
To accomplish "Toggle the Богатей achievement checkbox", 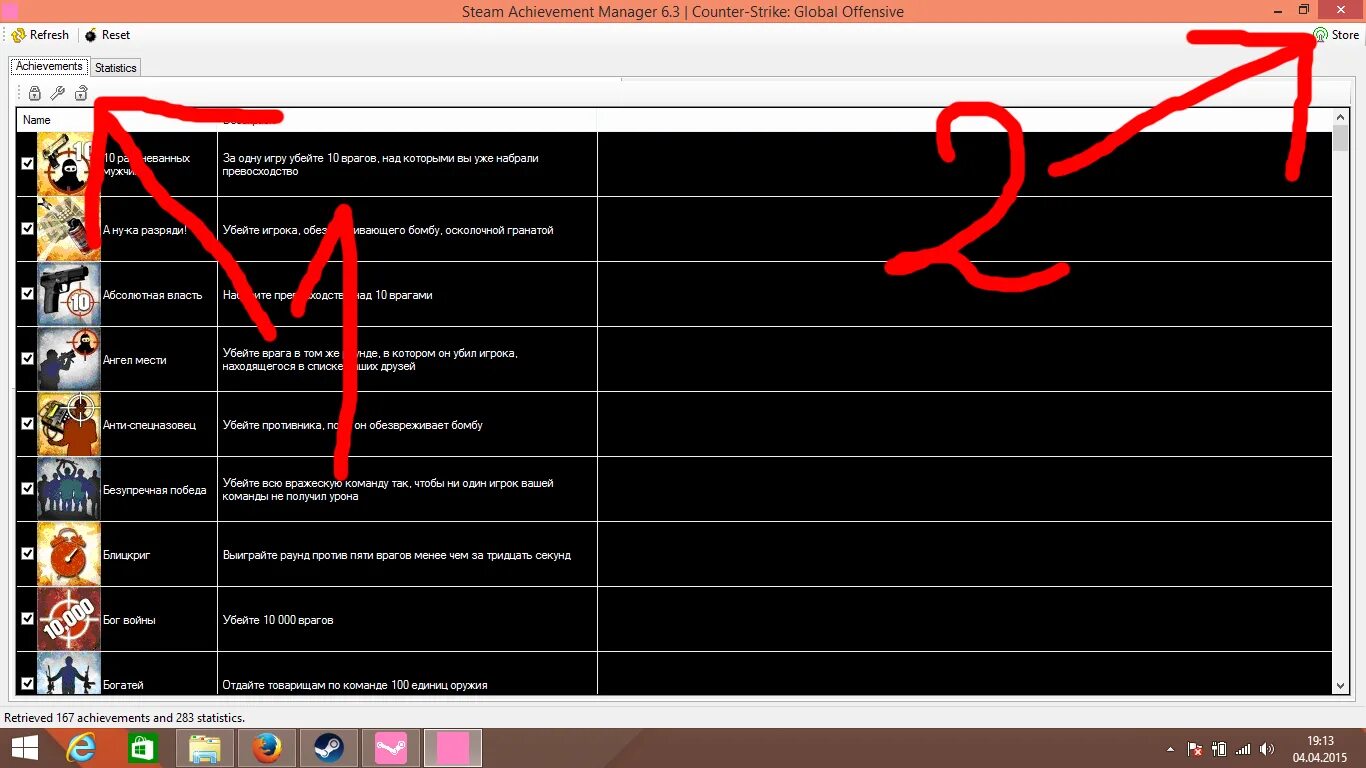I will 28,684.
